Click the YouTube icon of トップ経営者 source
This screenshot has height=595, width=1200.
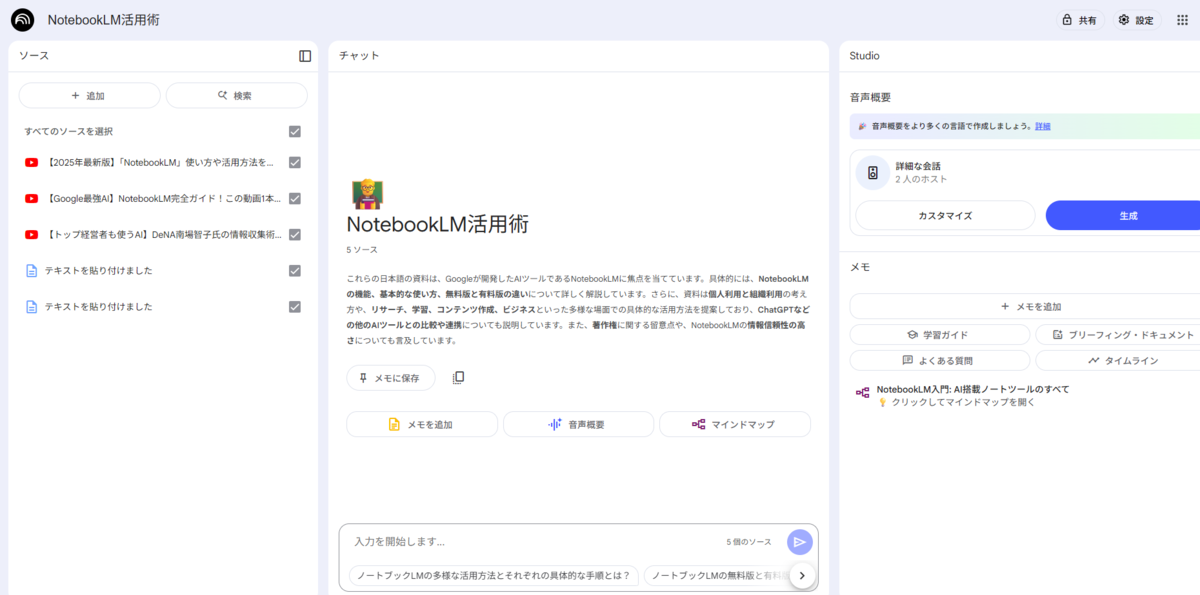[32, 234]
